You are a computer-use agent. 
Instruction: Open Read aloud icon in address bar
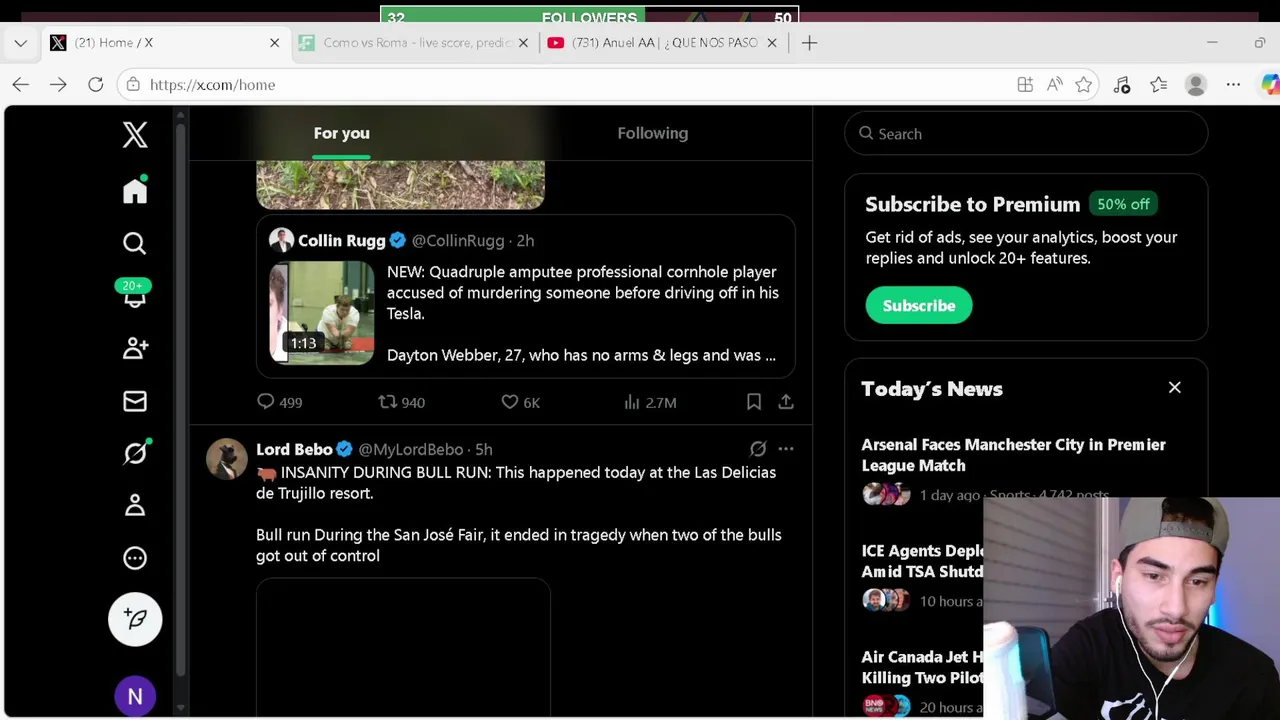pos(1054,85)
